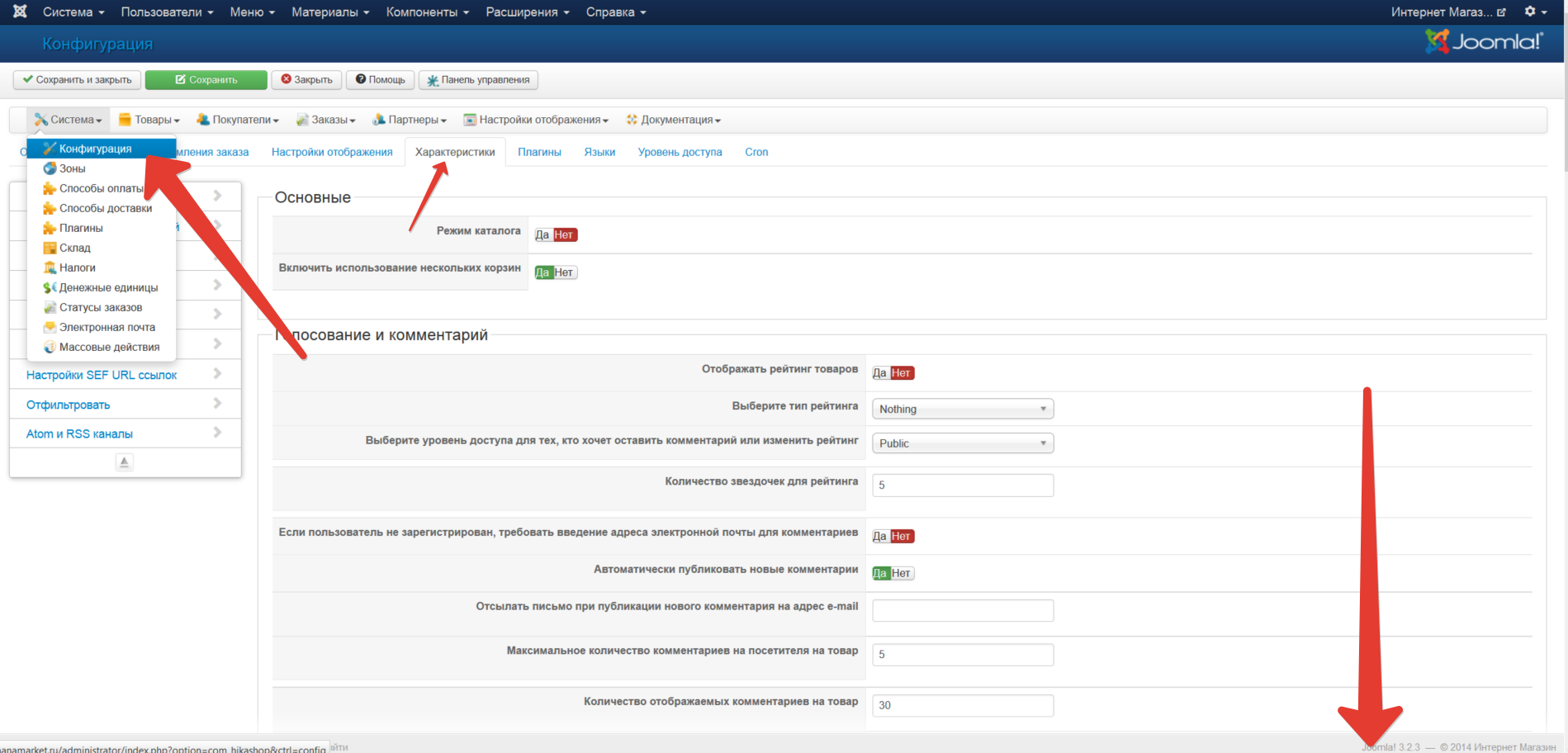Click the Отфильтровать sidebar link
The width and height of the screenshot is (1568, 753).
[68, 405]
